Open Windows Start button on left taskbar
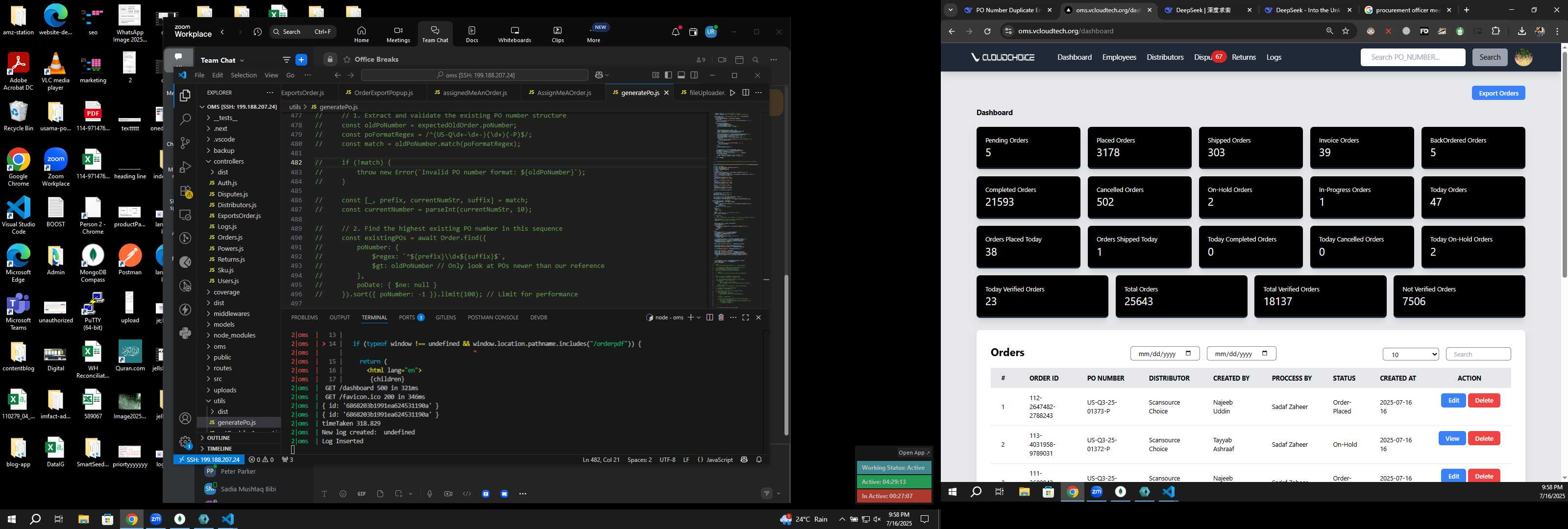1568x529 pixels. tap(11, 519)
